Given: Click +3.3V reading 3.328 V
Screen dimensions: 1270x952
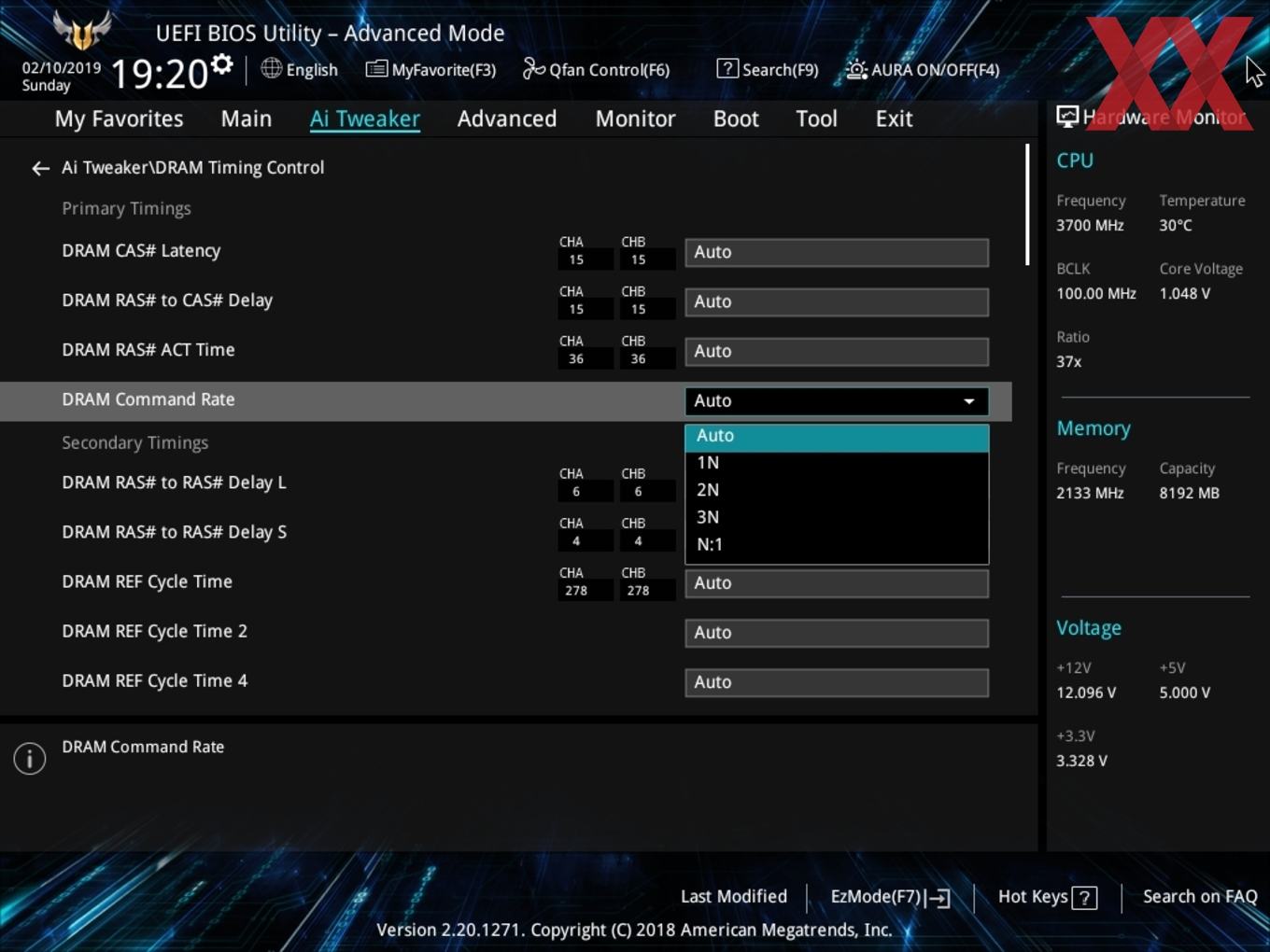Looking at the screenshot, I should click(x=1082, y=762).
